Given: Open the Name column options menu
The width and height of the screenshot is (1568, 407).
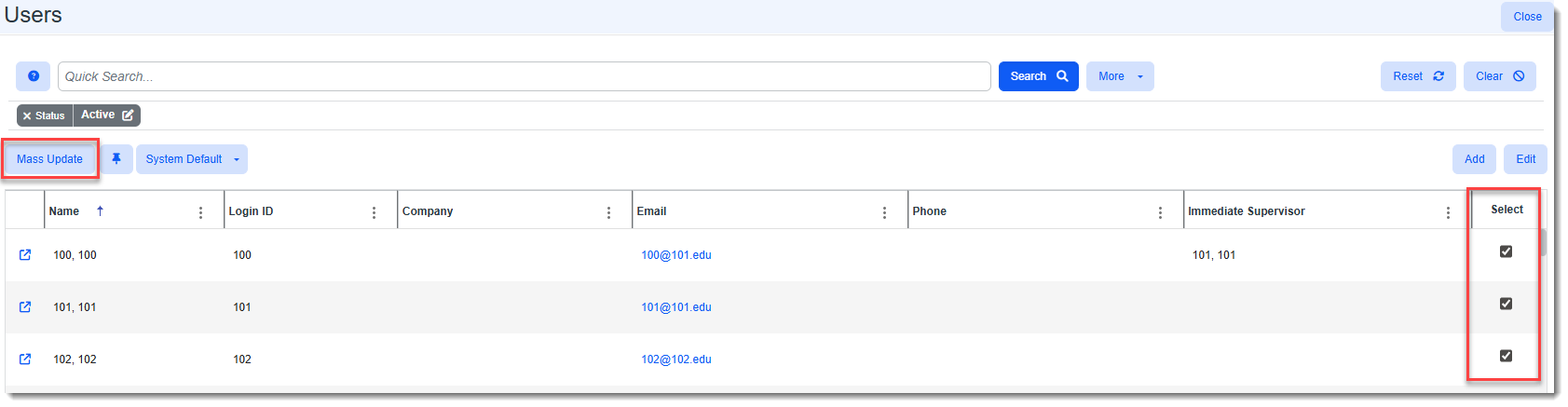Looking at the screenshot, I should point(200,212).
